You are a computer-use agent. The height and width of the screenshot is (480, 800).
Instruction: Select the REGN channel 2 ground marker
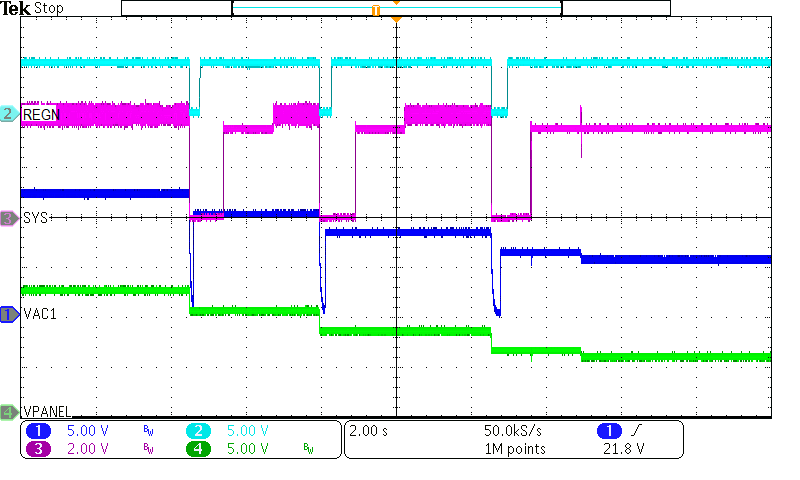[x=9, y=114]
